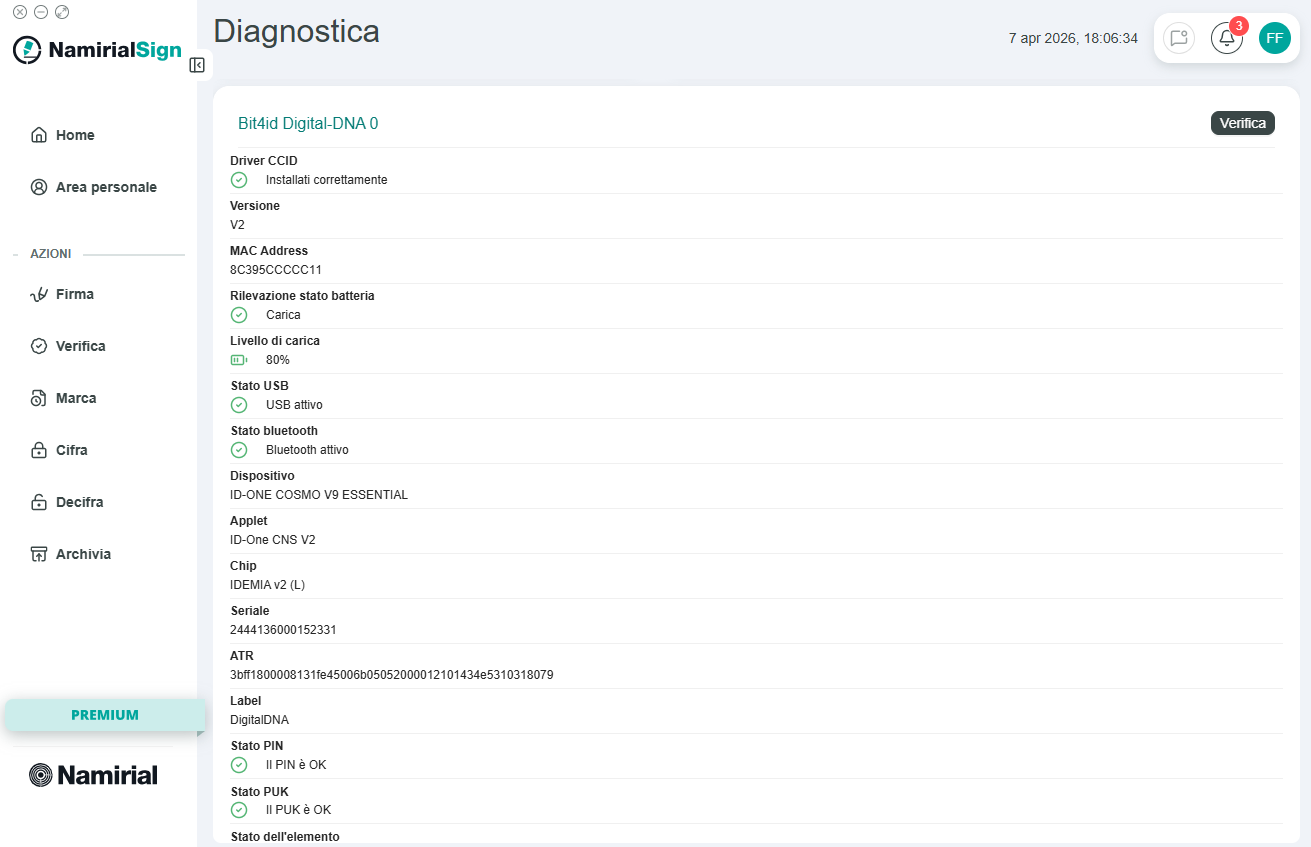Click the Stato PIN check icon
This screenshot has height=847, width=1311.
click(x=239, y=765)
